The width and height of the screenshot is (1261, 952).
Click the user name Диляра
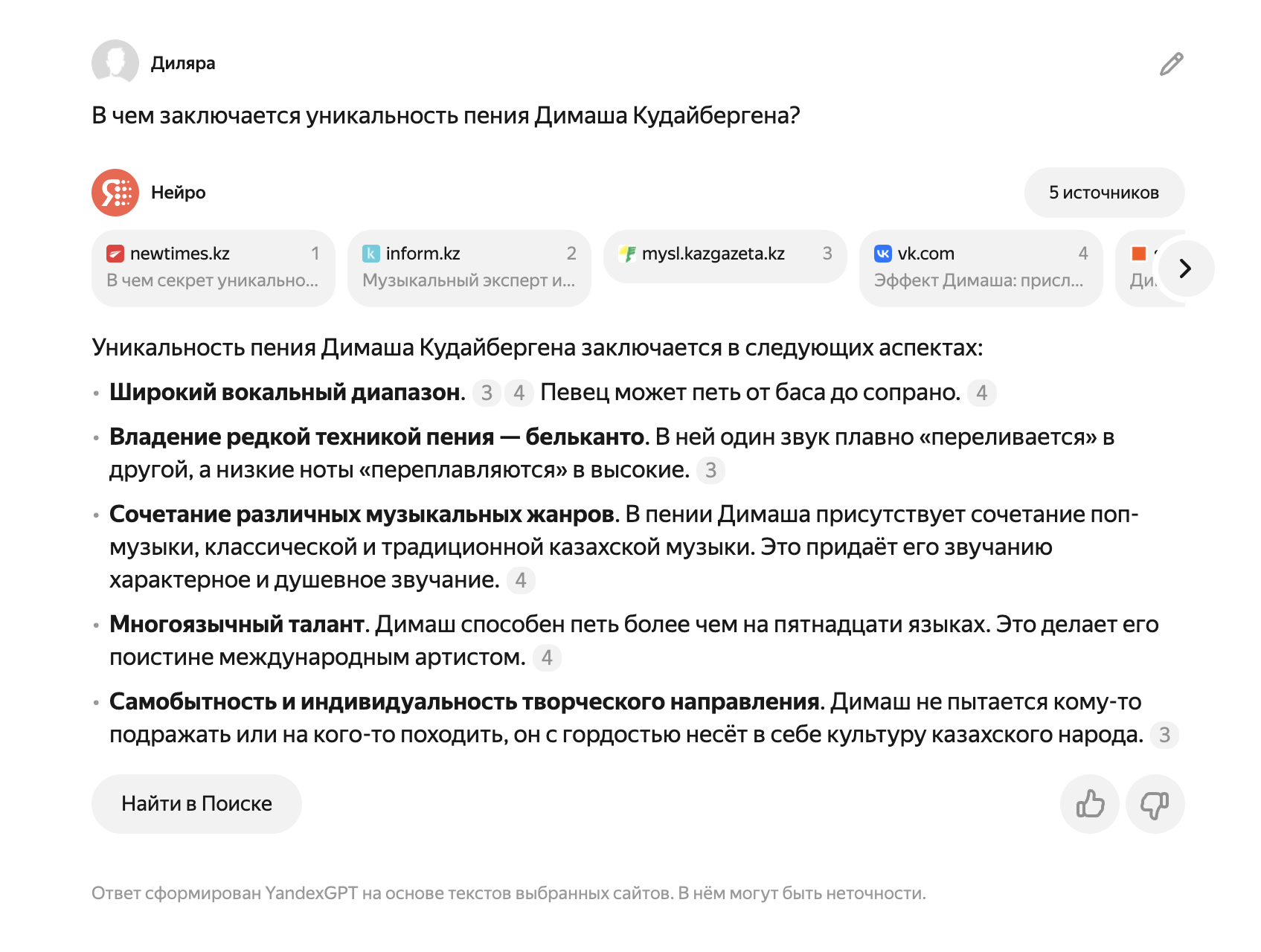click(183, 63)
